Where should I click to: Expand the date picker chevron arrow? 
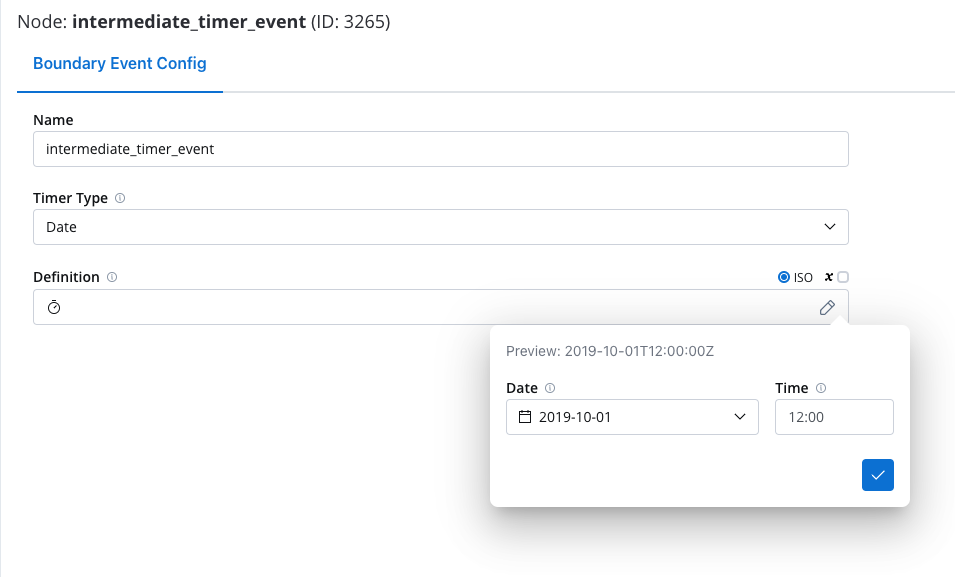tap(740, 417)
